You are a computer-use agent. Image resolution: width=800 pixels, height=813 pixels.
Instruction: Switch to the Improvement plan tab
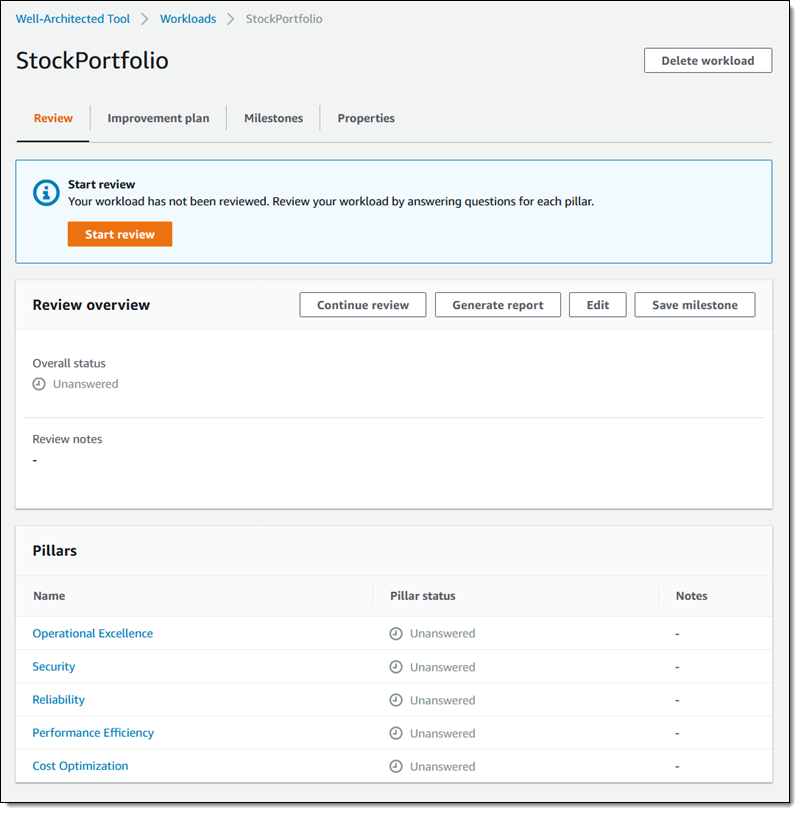(x=158, y=118)
